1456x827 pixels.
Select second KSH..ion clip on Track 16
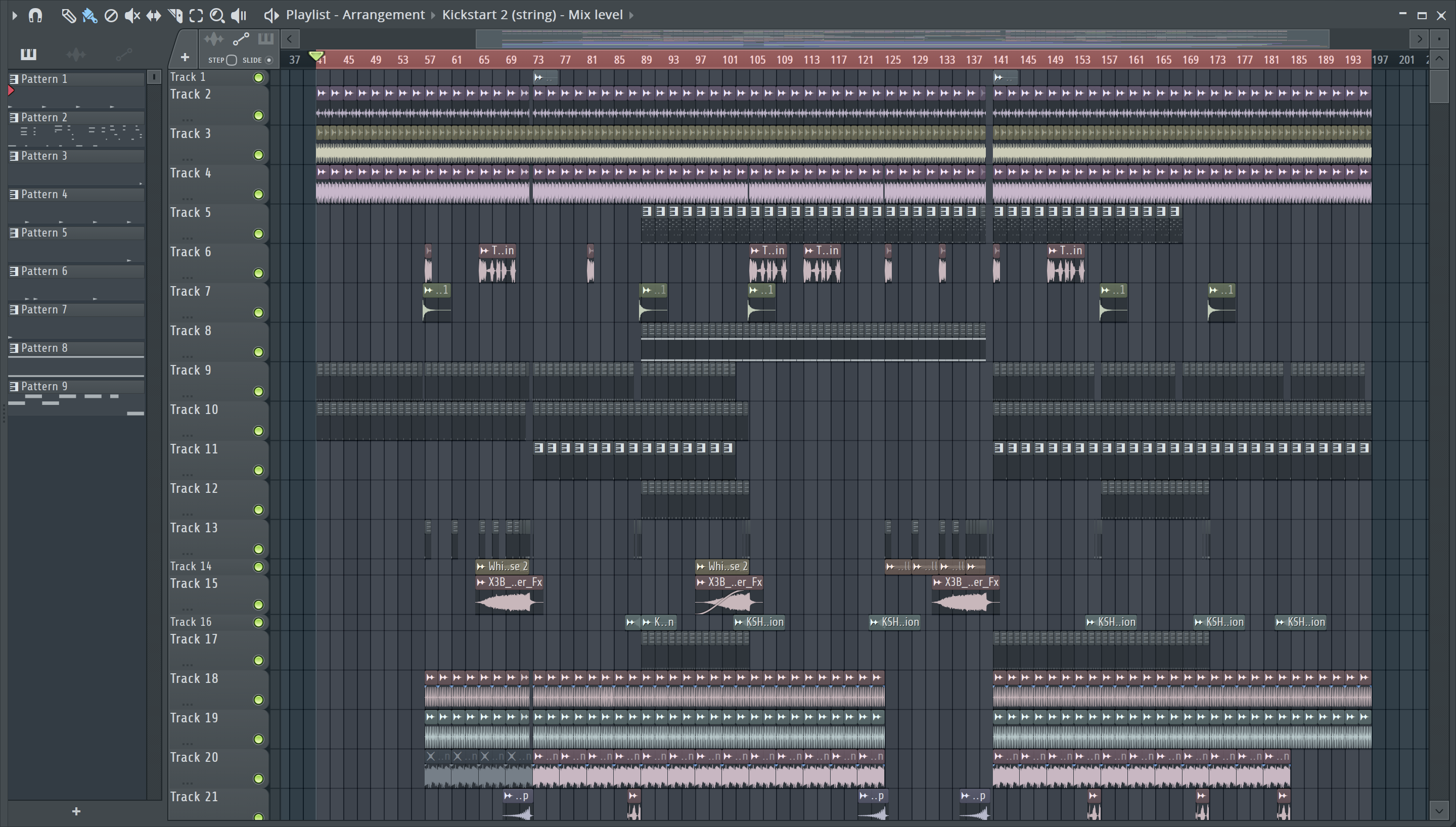[x=759, y=622]
